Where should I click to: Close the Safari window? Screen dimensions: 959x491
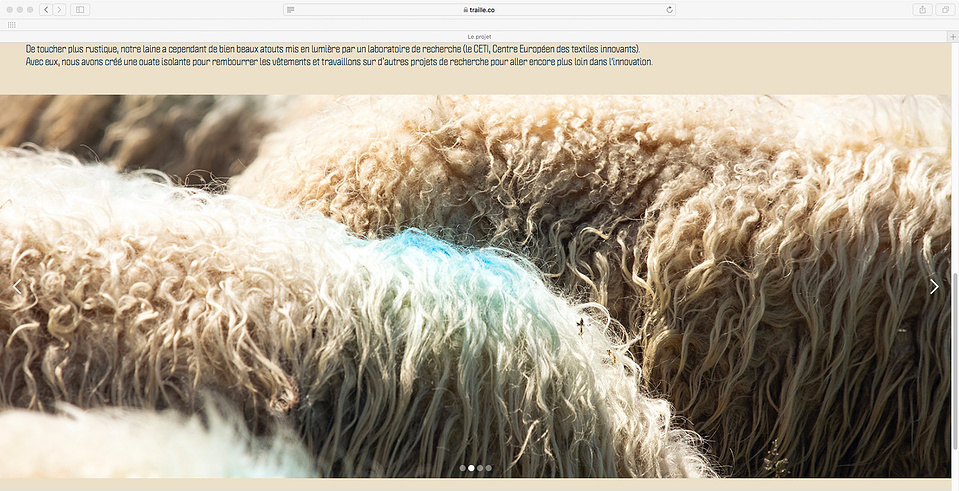pyautogui.click(x=9, y=10)
